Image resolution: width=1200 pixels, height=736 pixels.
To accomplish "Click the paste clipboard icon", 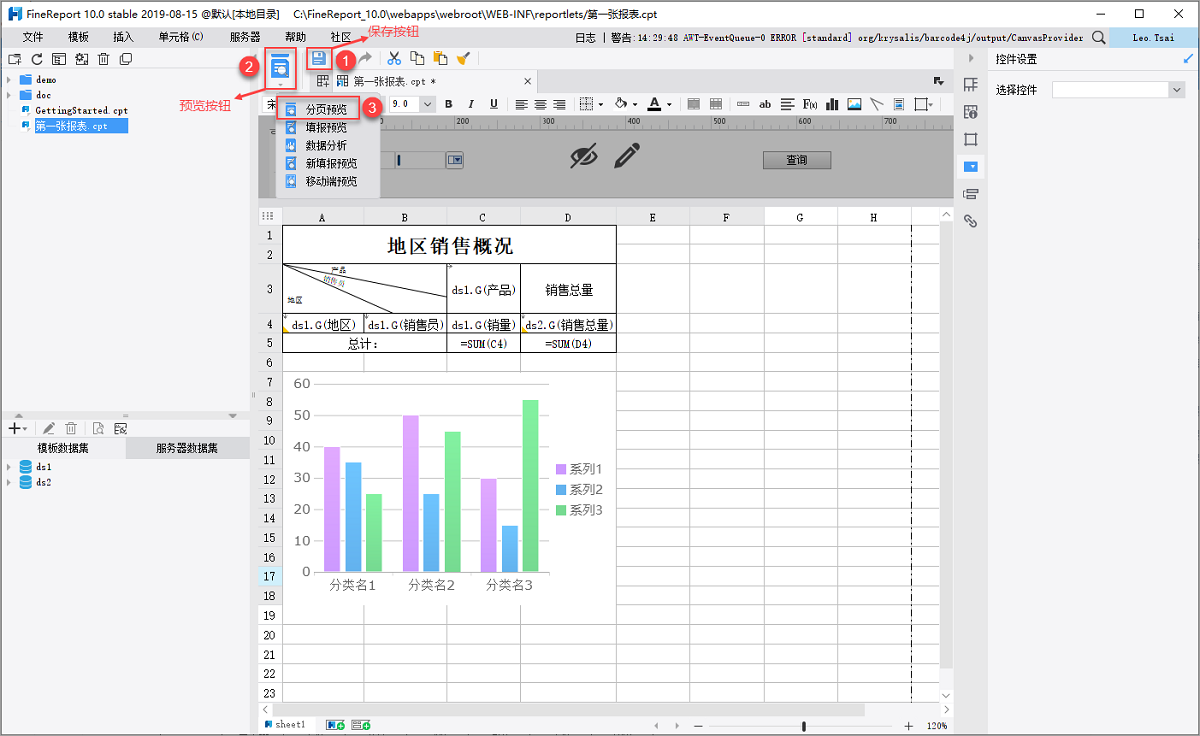I will tap(440, 59).
